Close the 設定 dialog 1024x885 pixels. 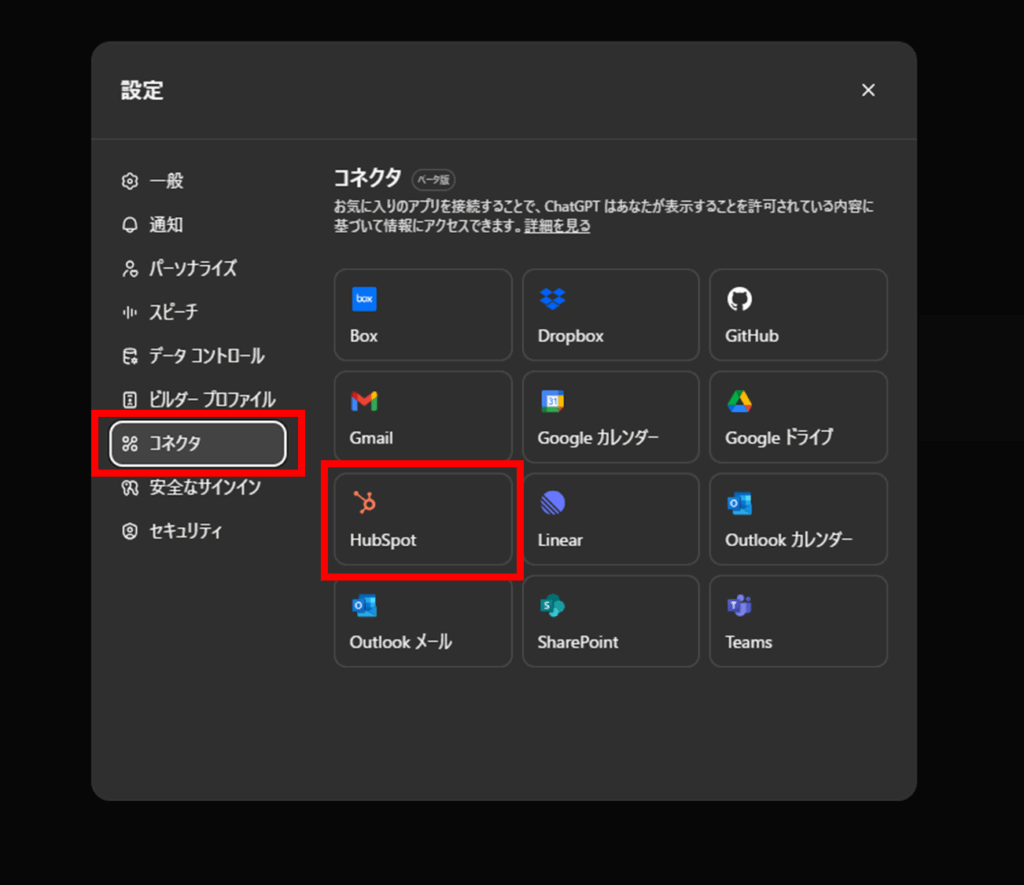click(x=868, y=90)
